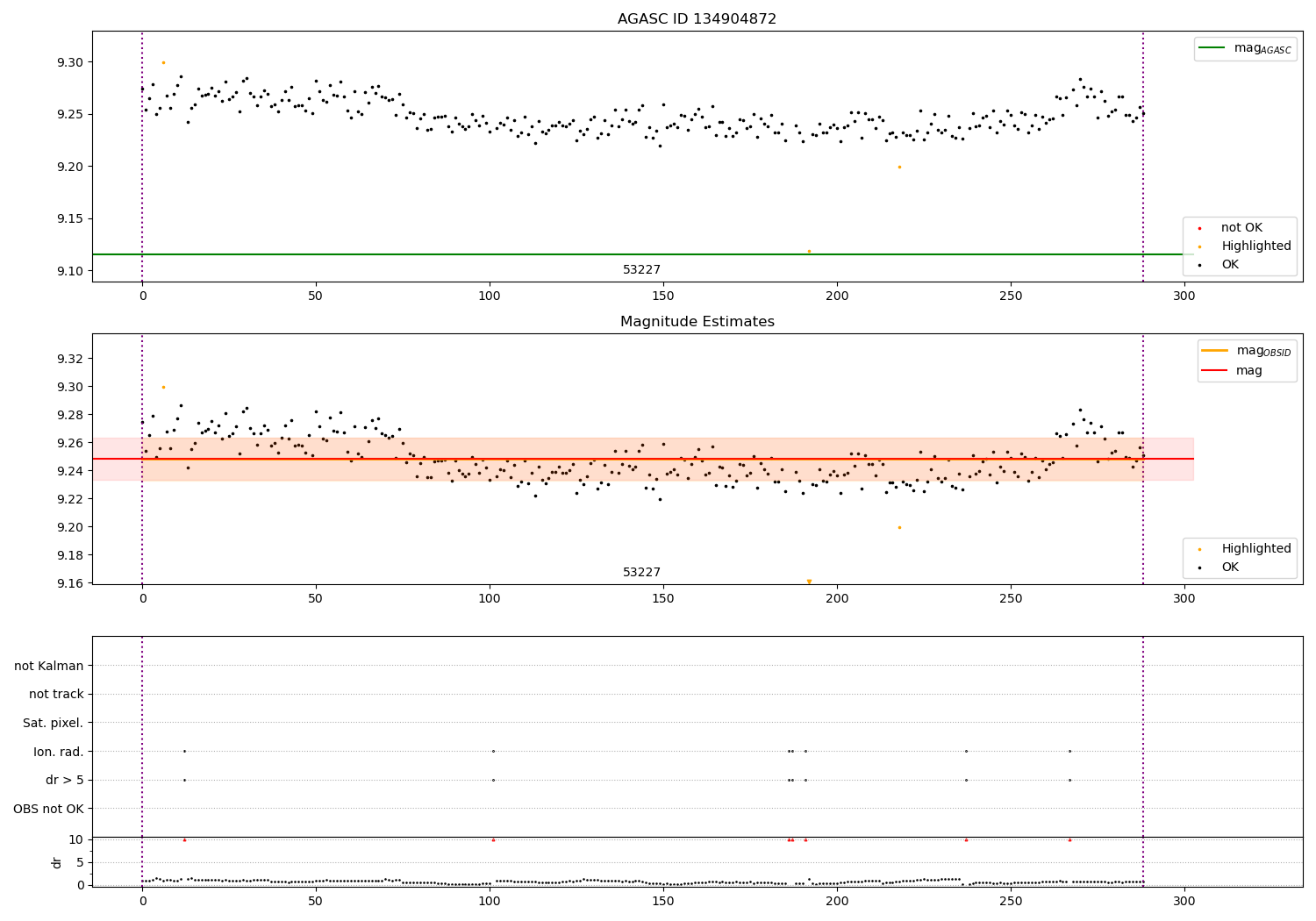This screenshot has width=1316, height=921.
Task: Click the red triangle near x=12 in the dr plot
Action: [x=184, y=839]
